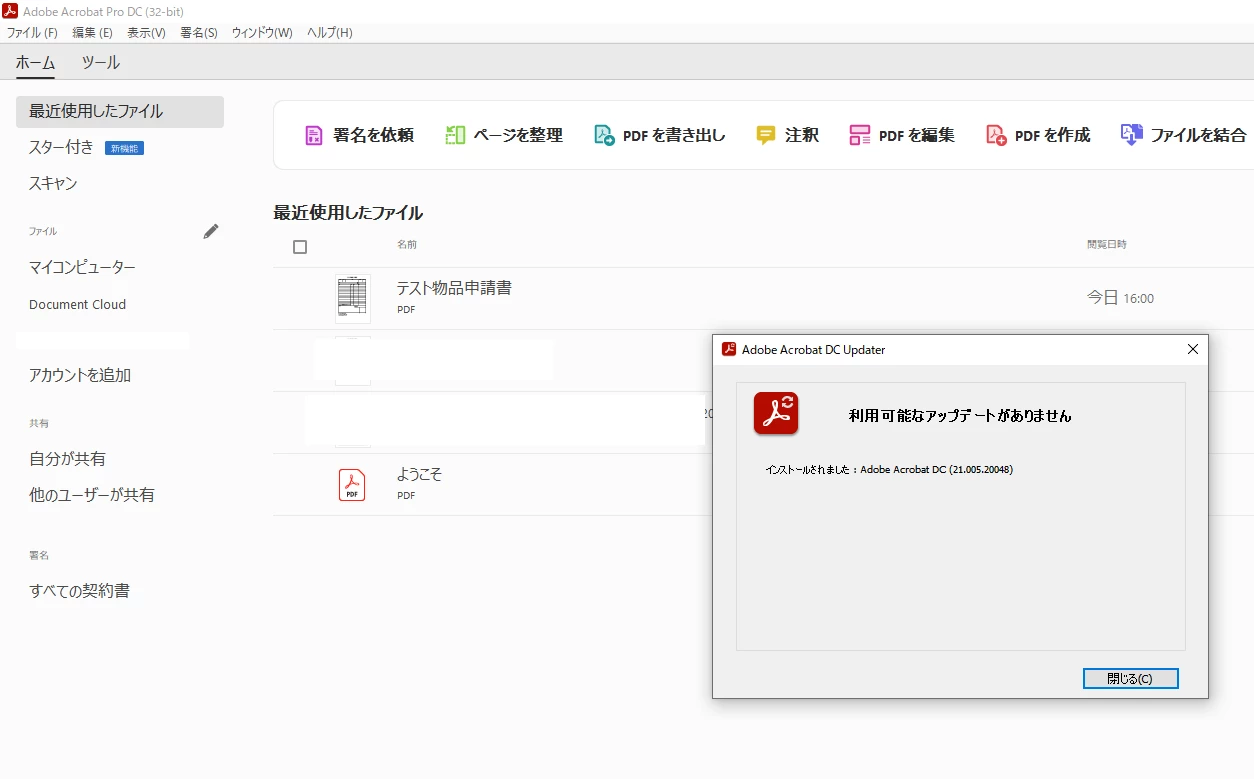Launch the PDF を編集 tool
The image size is (1254, 779).
coord(902,135)
